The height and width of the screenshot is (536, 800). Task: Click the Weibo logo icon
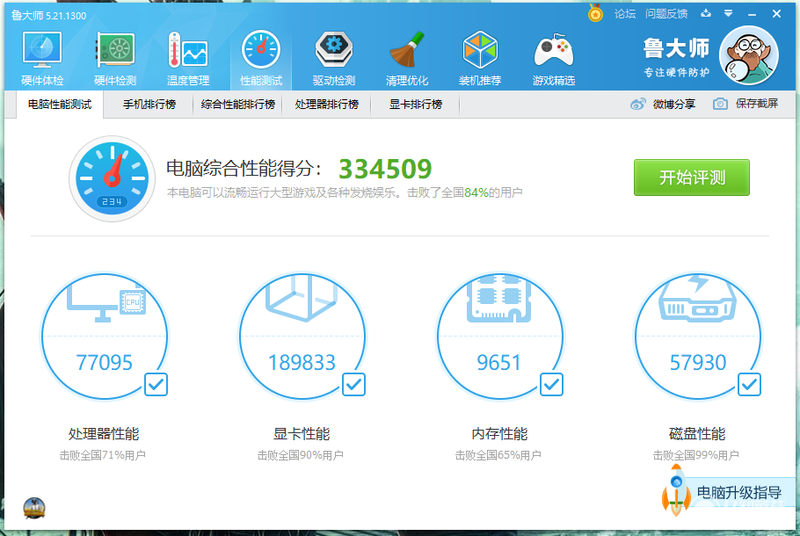click(638, 104)
